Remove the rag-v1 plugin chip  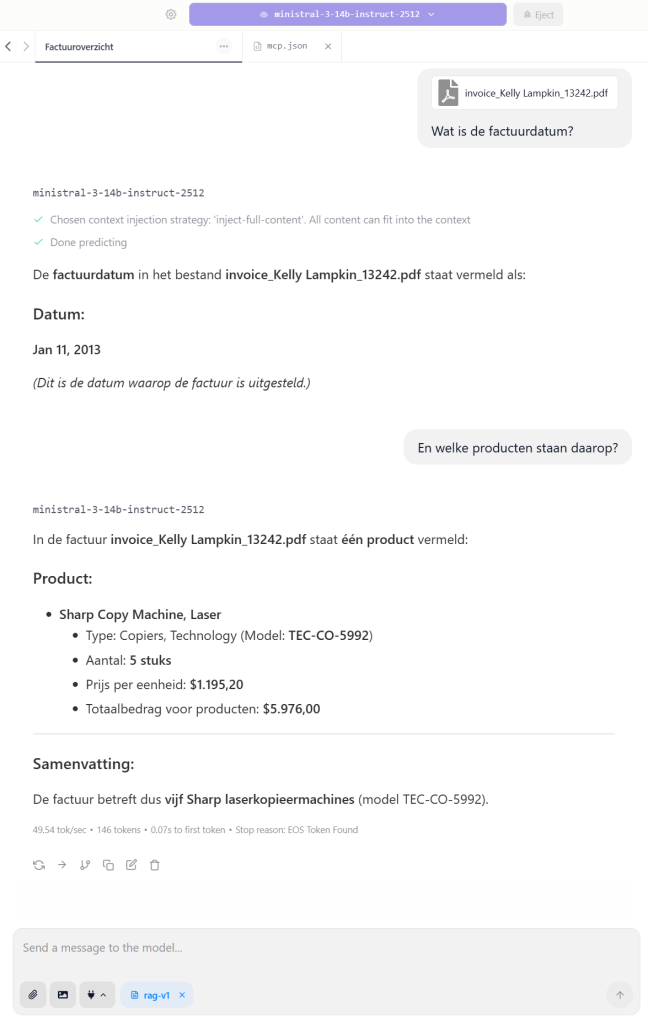point(182,995)
